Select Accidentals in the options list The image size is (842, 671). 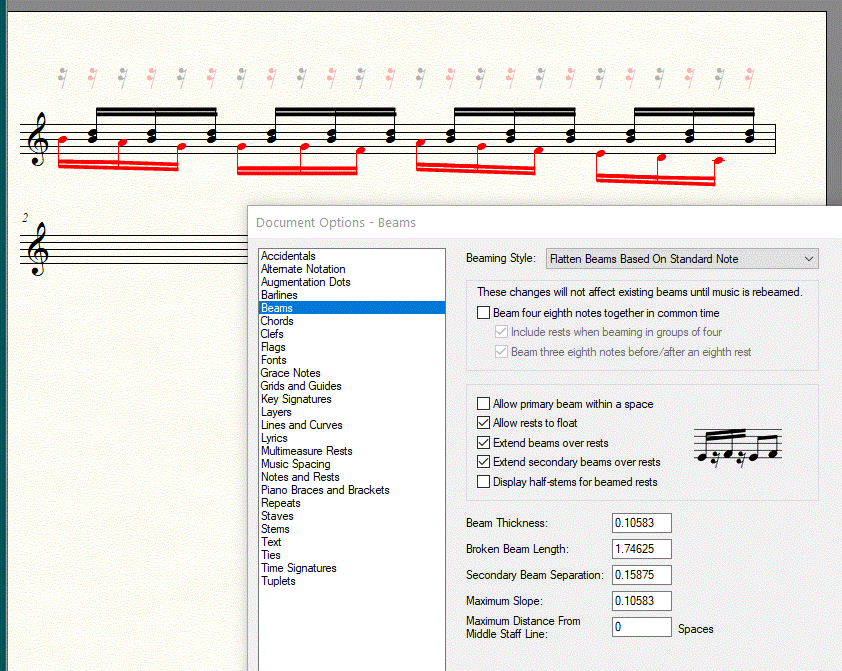point(288,256)
